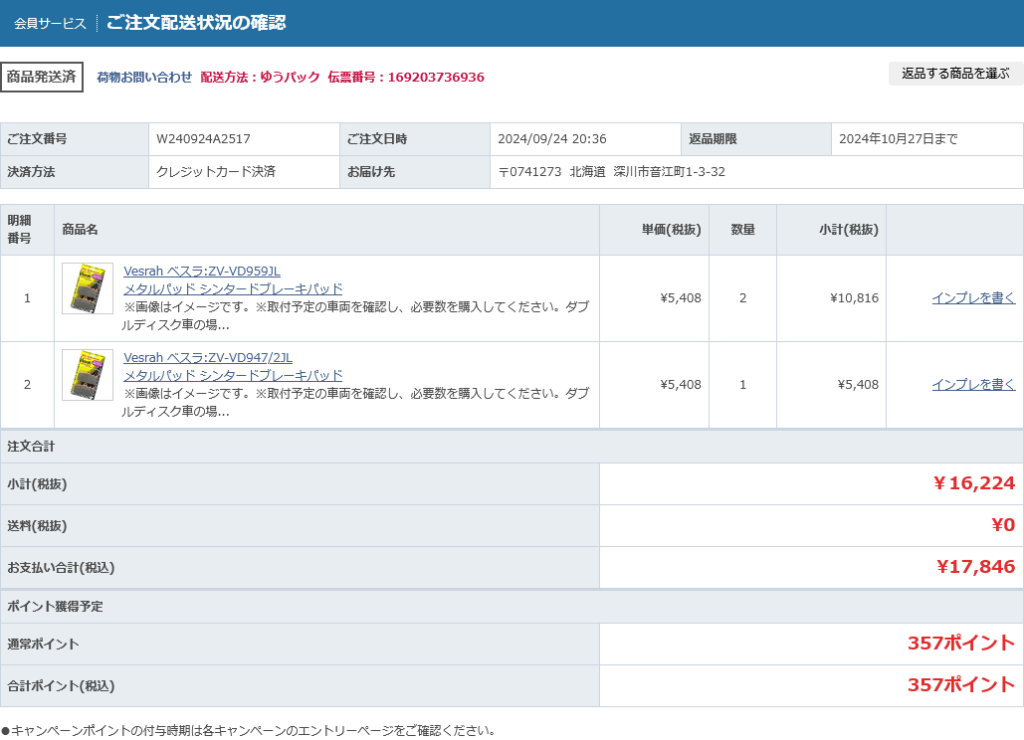Click the 357ポイント value in 合計ポイント row
Image resolution: width=1024 pixels, height=740 pixels.
click(x=960, y=685)
